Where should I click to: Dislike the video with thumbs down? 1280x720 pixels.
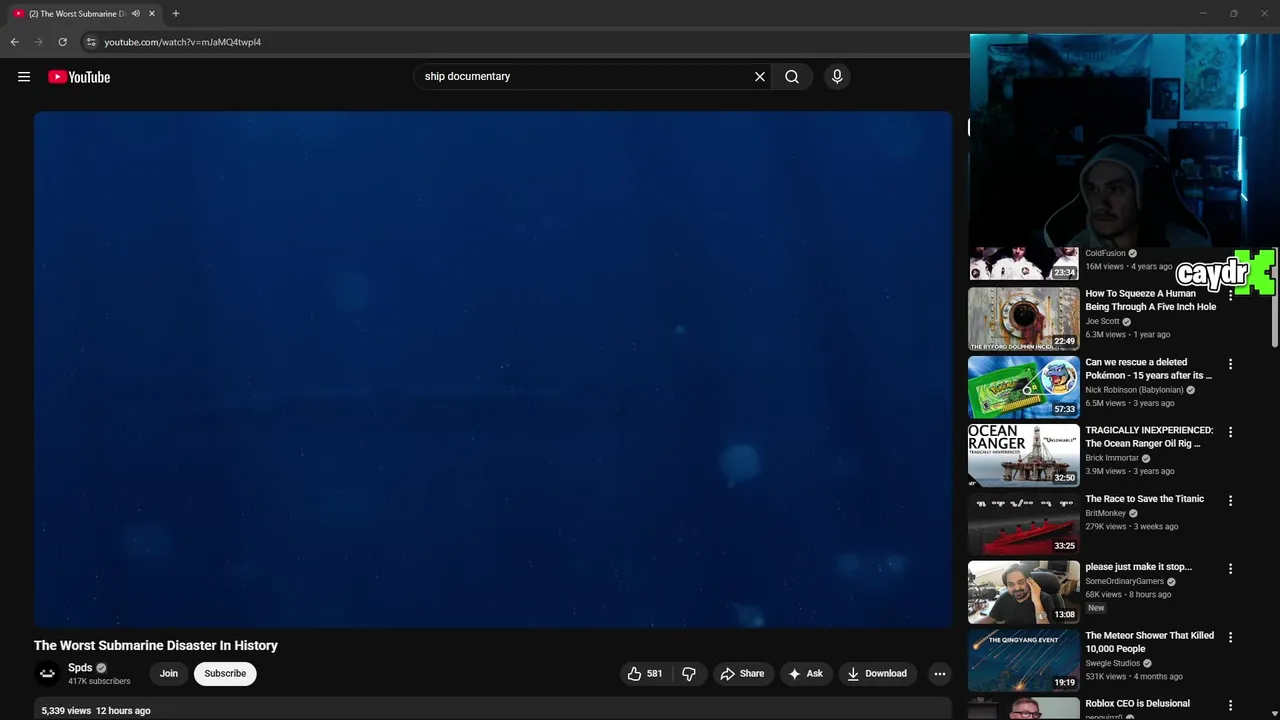(688, 674)
